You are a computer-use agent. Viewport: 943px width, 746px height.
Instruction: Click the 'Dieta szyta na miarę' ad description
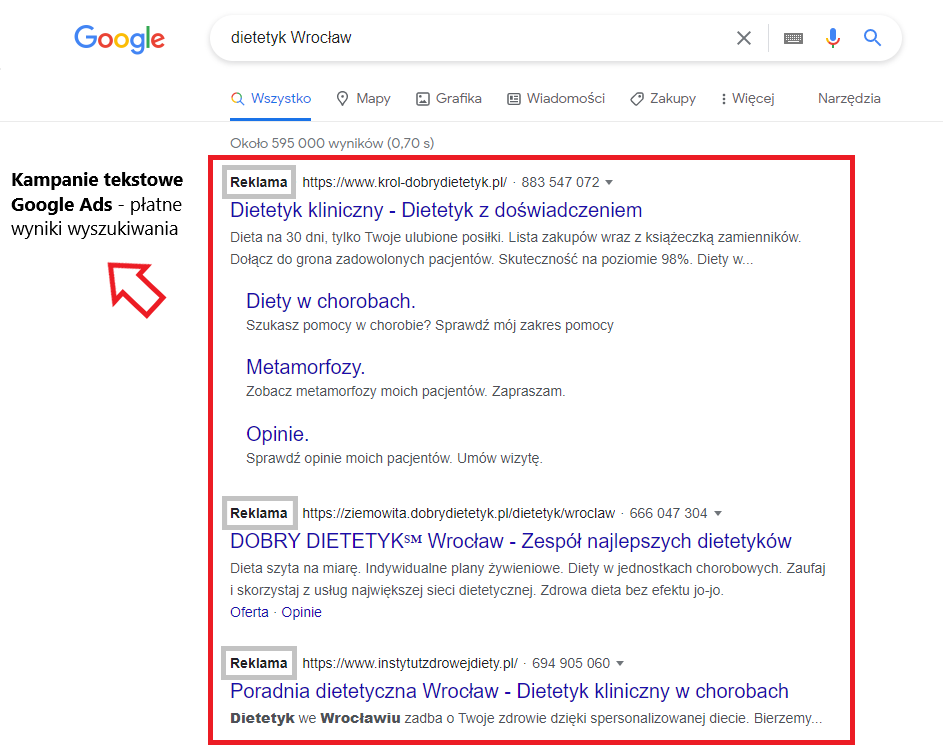tap(528, 579)
